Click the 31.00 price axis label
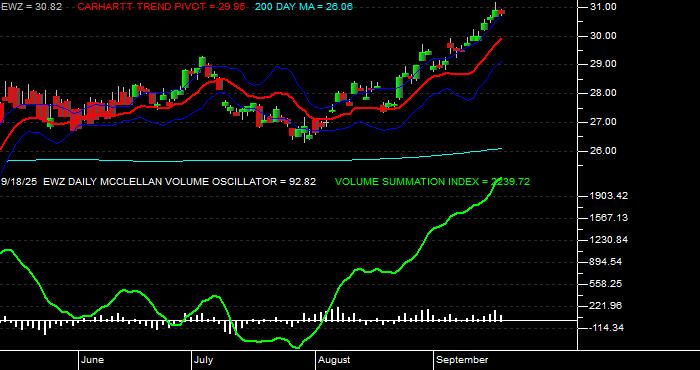The width and height of the screenshot is (700, 370). tap(603, 7)
